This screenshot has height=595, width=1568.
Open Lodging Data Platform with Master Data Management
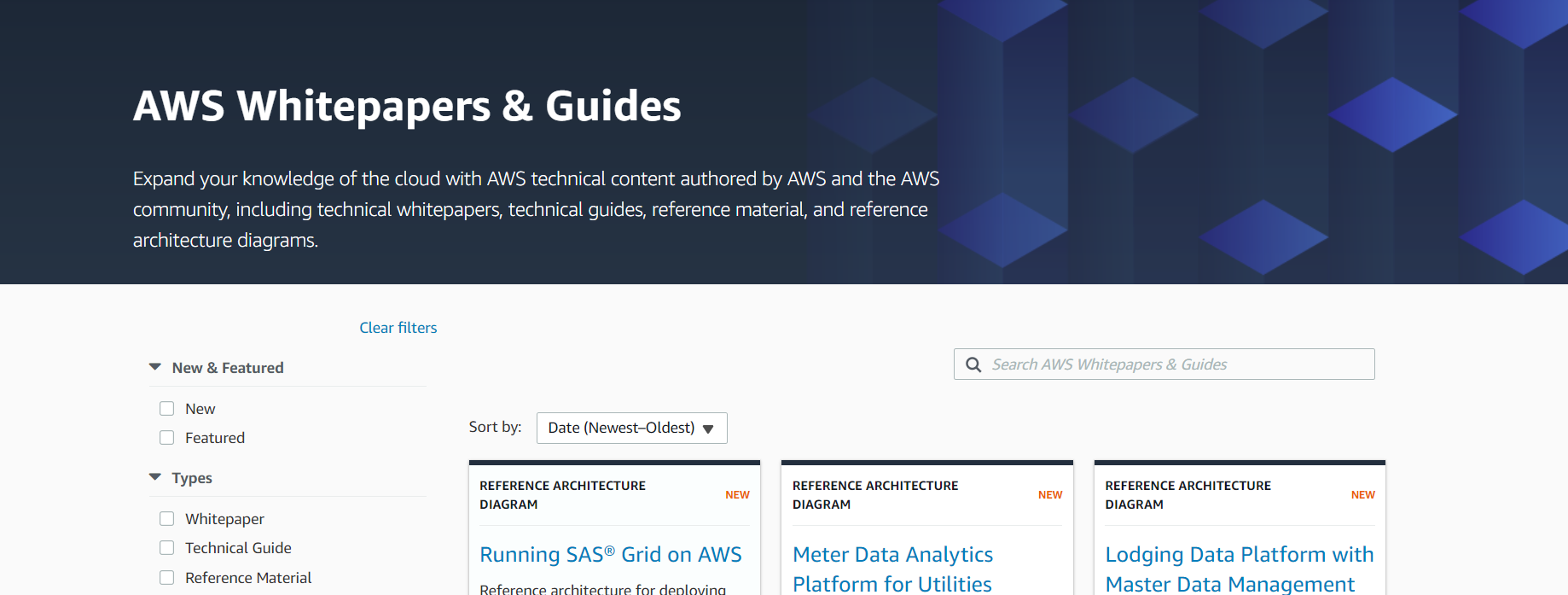point(1240,569)
